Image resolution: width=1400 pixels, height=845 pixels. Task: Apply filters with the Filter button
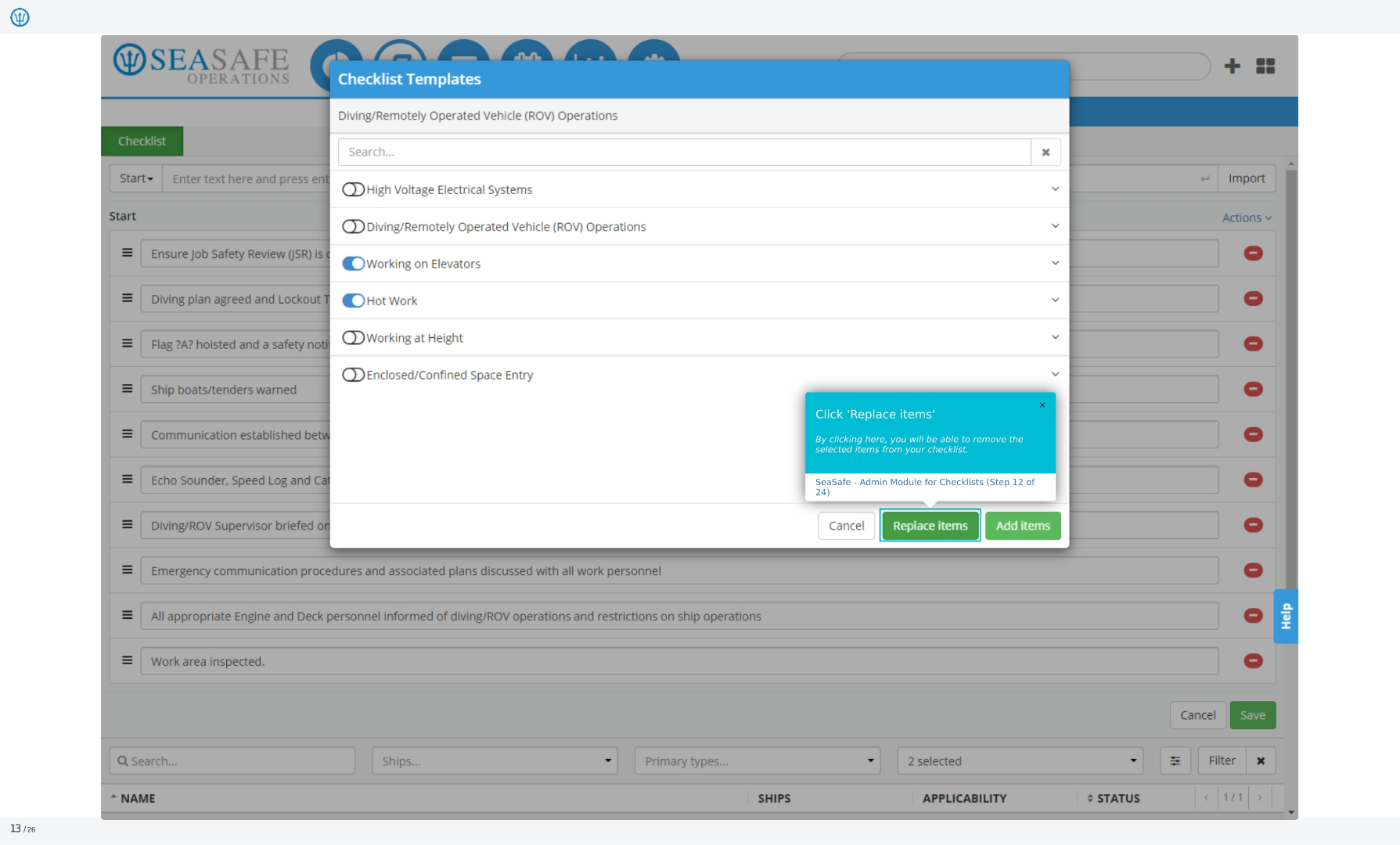[1222, 760]
